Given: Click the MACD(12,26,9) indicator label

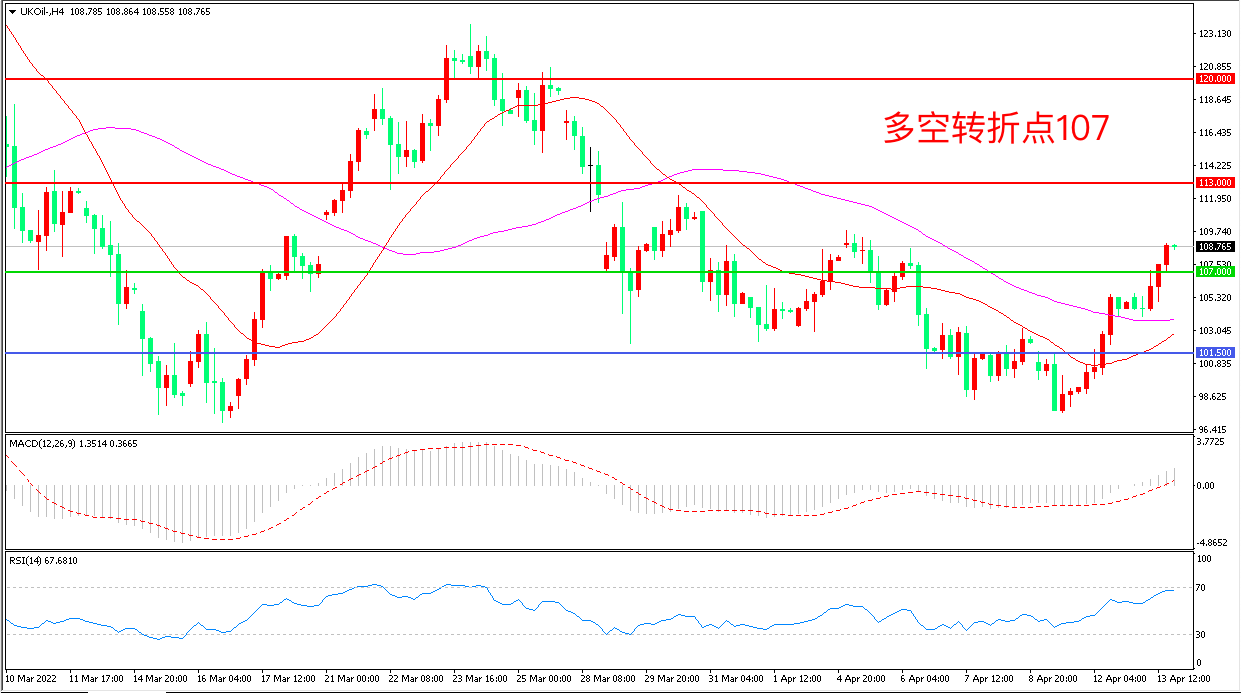Looking at the screenshot, I should [x=52, y=442].
